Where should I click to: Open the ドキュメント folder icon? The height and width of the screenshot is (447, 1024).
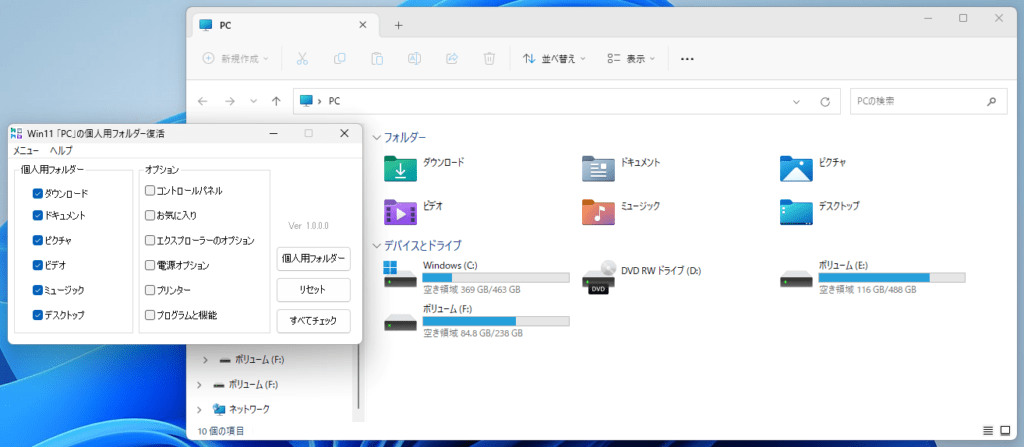coord(598,168)
